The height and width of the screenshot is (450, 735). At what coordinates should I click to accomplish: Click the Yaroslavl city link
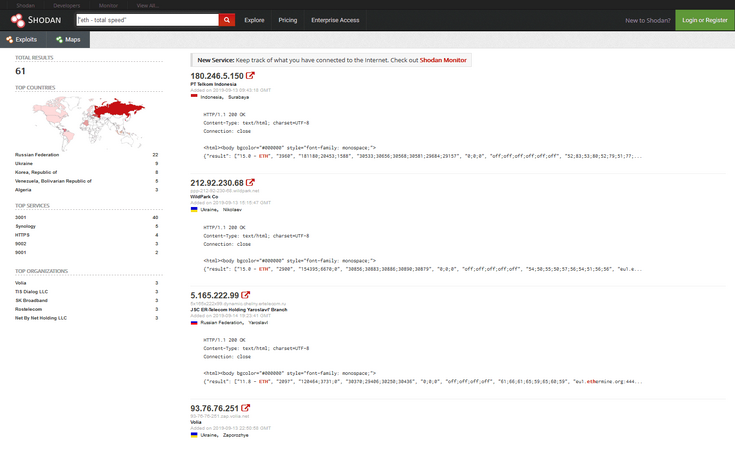click(x=258, y=323)
